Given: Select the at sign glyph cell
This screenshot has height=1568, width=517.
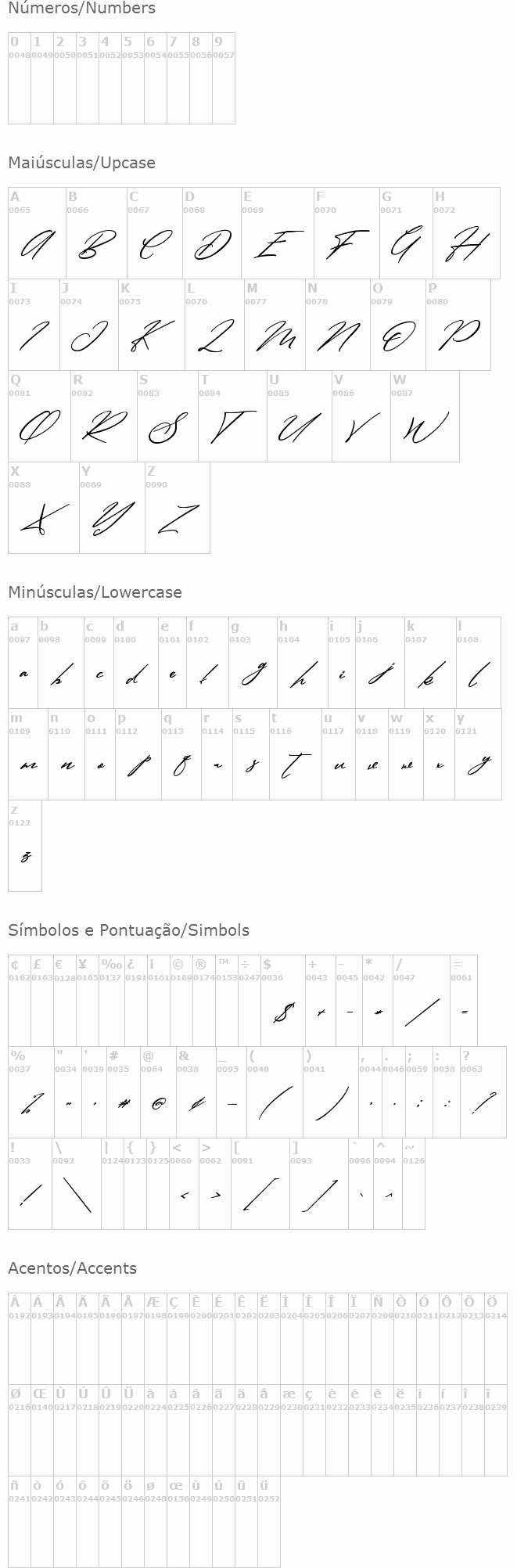Looking at the screenshot, I should pos(158,1092).
